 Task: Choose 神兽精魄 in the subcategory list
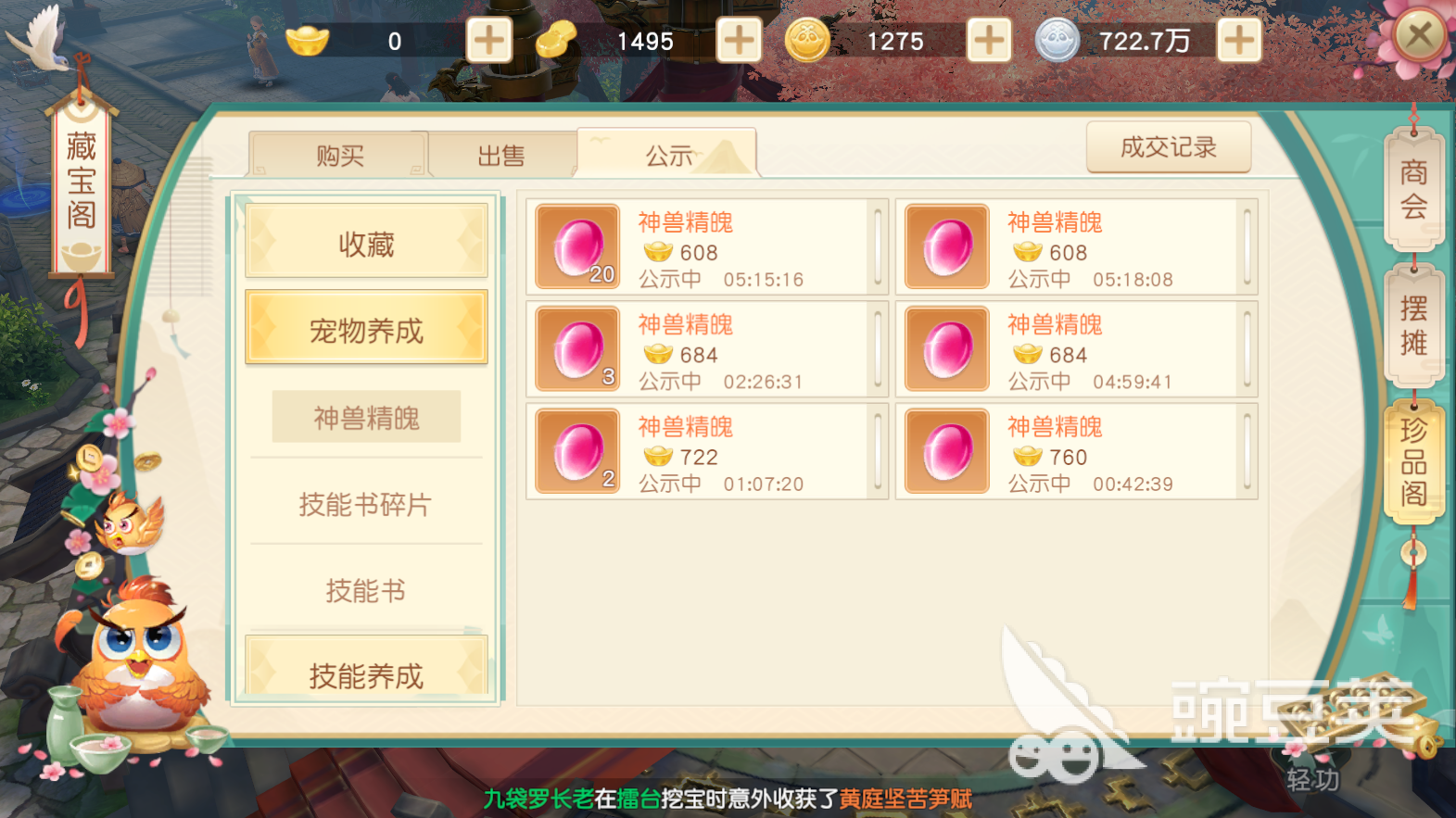pyautogui.click(x=366, y=417)
